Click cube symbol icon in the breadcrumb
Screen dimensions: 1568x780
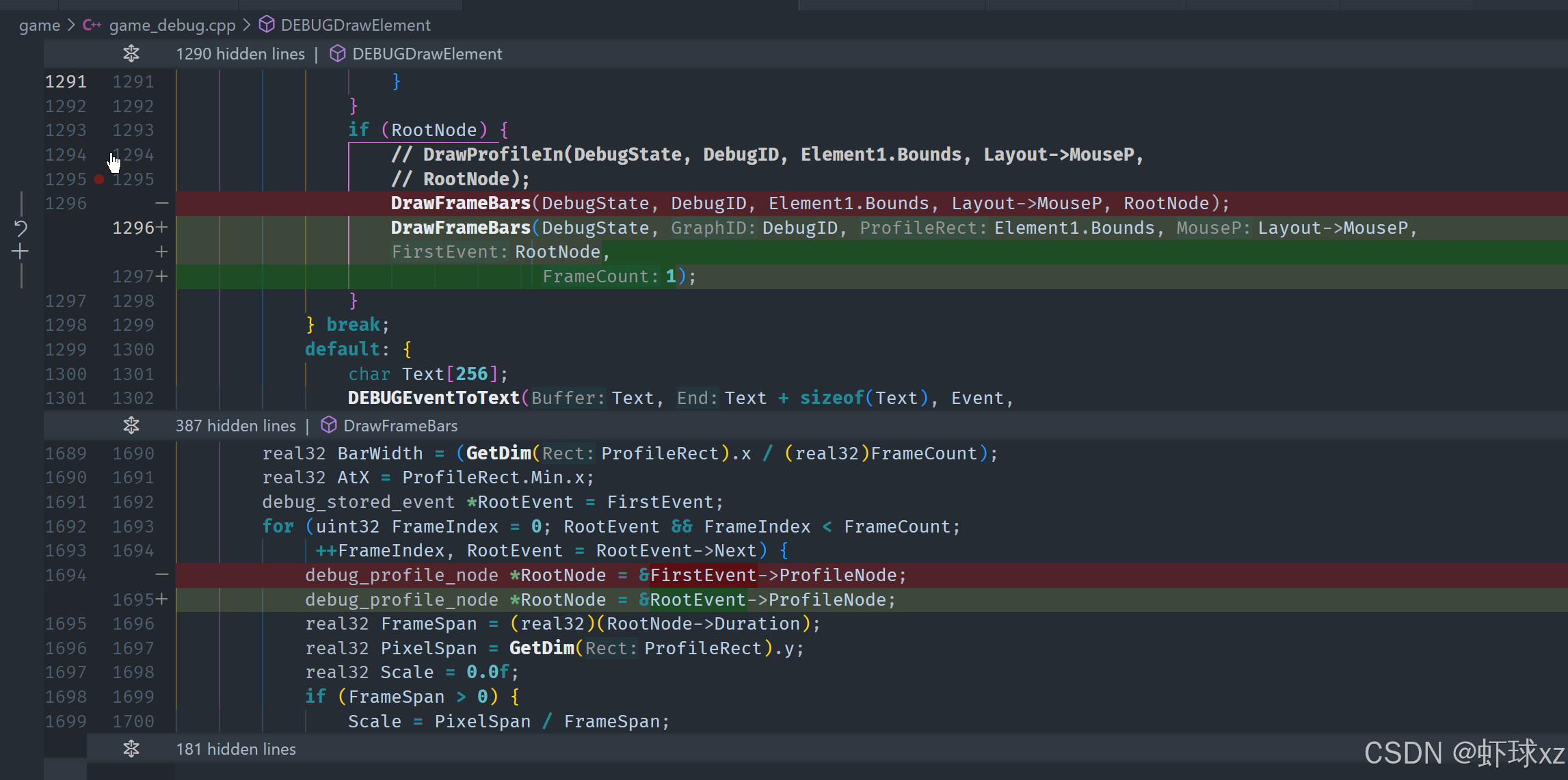pyautogui.click(x=267, y=25)
